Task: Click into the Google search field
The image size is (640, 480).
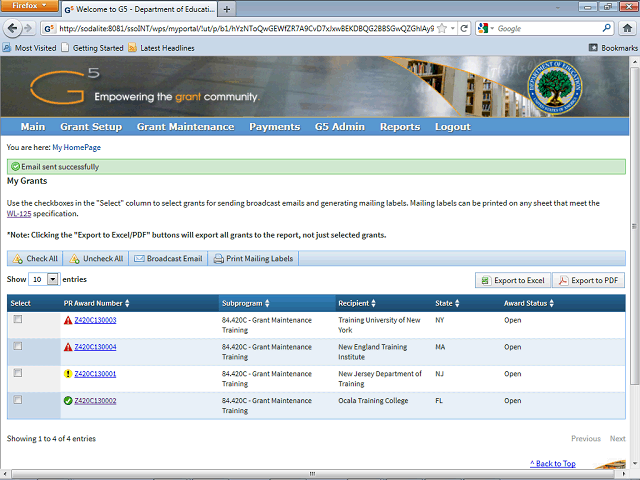Action: (548, 28)
